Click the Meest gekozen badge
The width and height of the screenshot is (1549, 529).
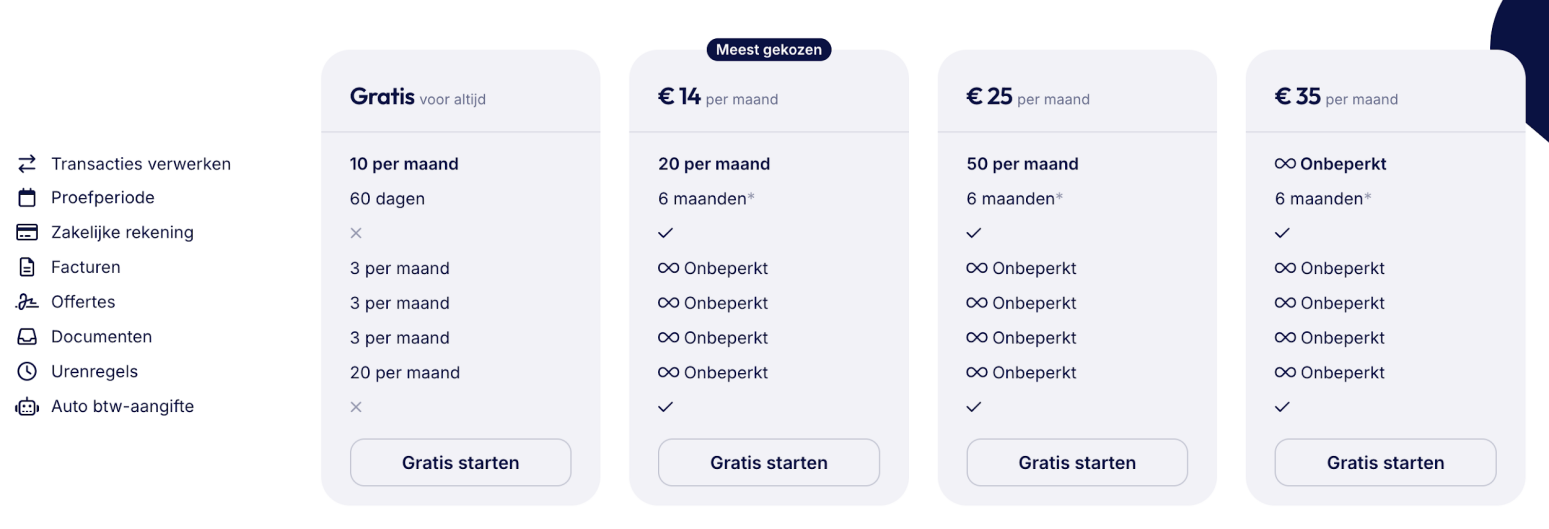pyautogui.click(x=768, y=50)
